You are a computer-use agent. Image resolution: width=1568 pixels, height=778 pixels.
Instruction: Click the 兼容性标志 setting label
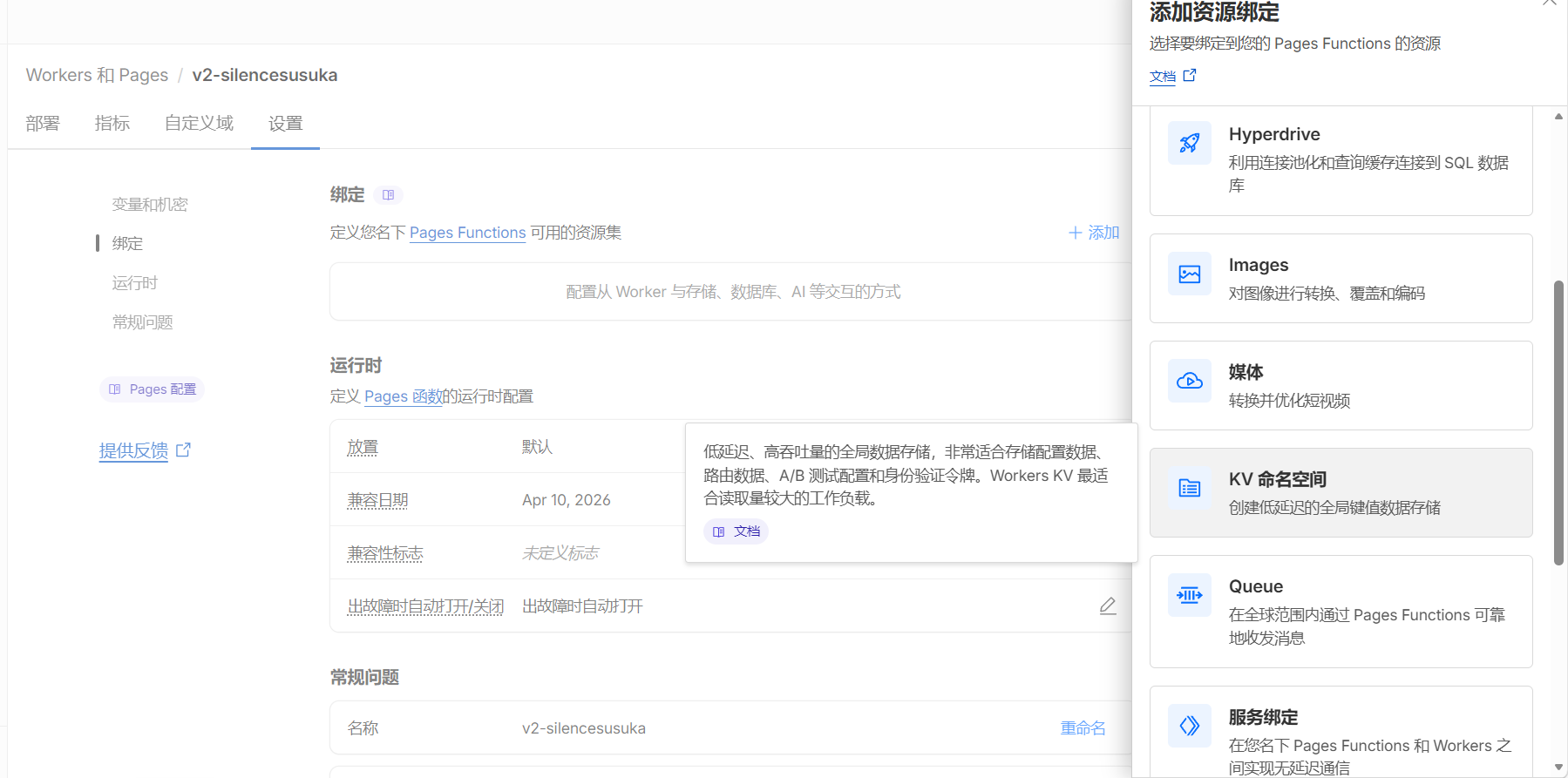click(385, 553)
